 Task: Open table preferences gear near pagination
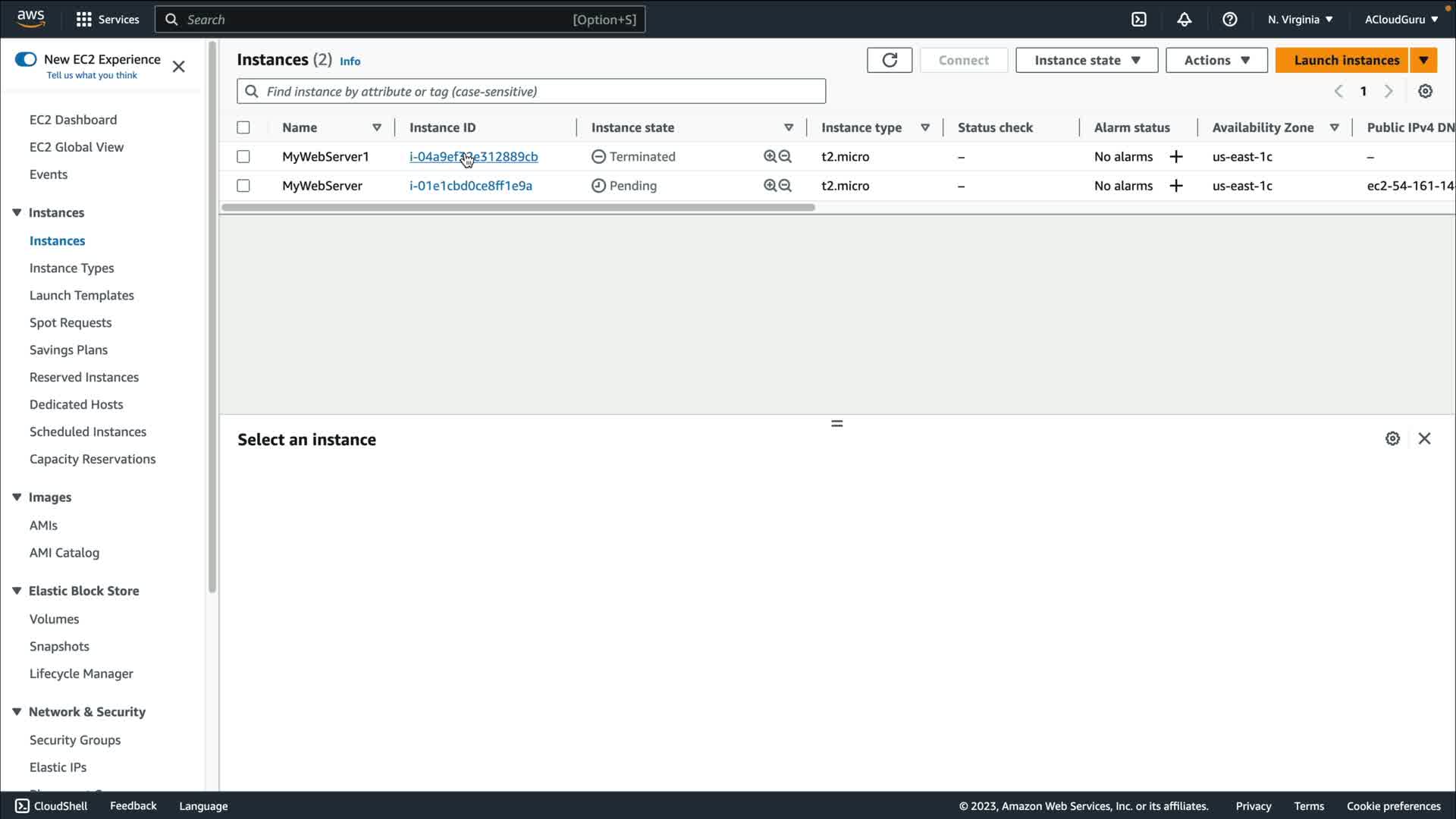pyautogui.click(x=1425, y=91)
